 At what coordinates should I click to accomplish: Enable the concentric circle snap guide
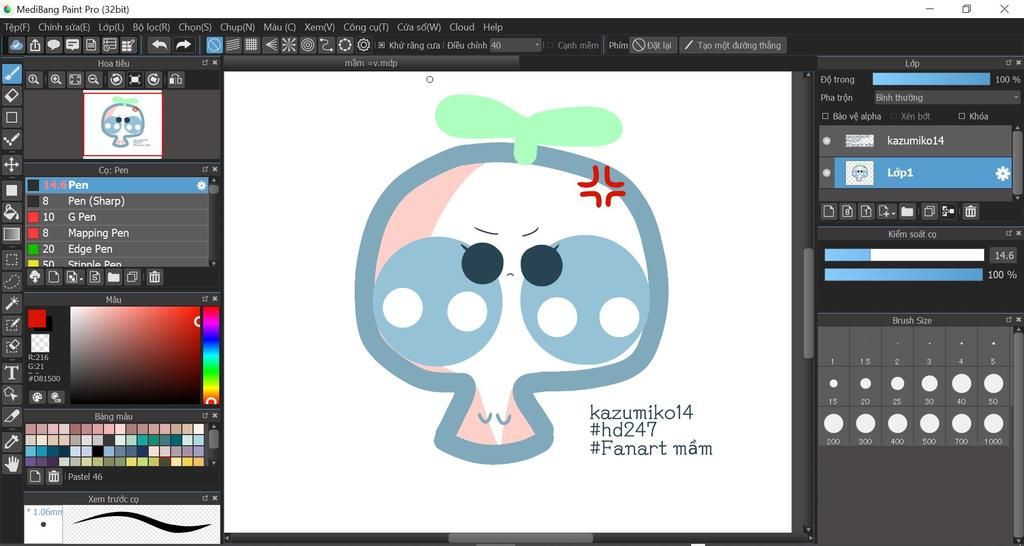click(308, 45)
